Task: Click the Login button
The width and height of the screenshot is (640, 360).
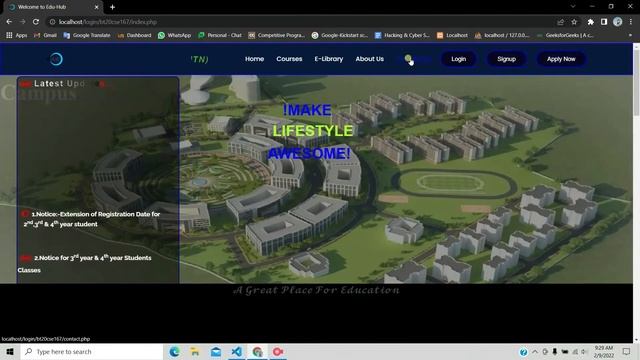Action: [458, 59]
